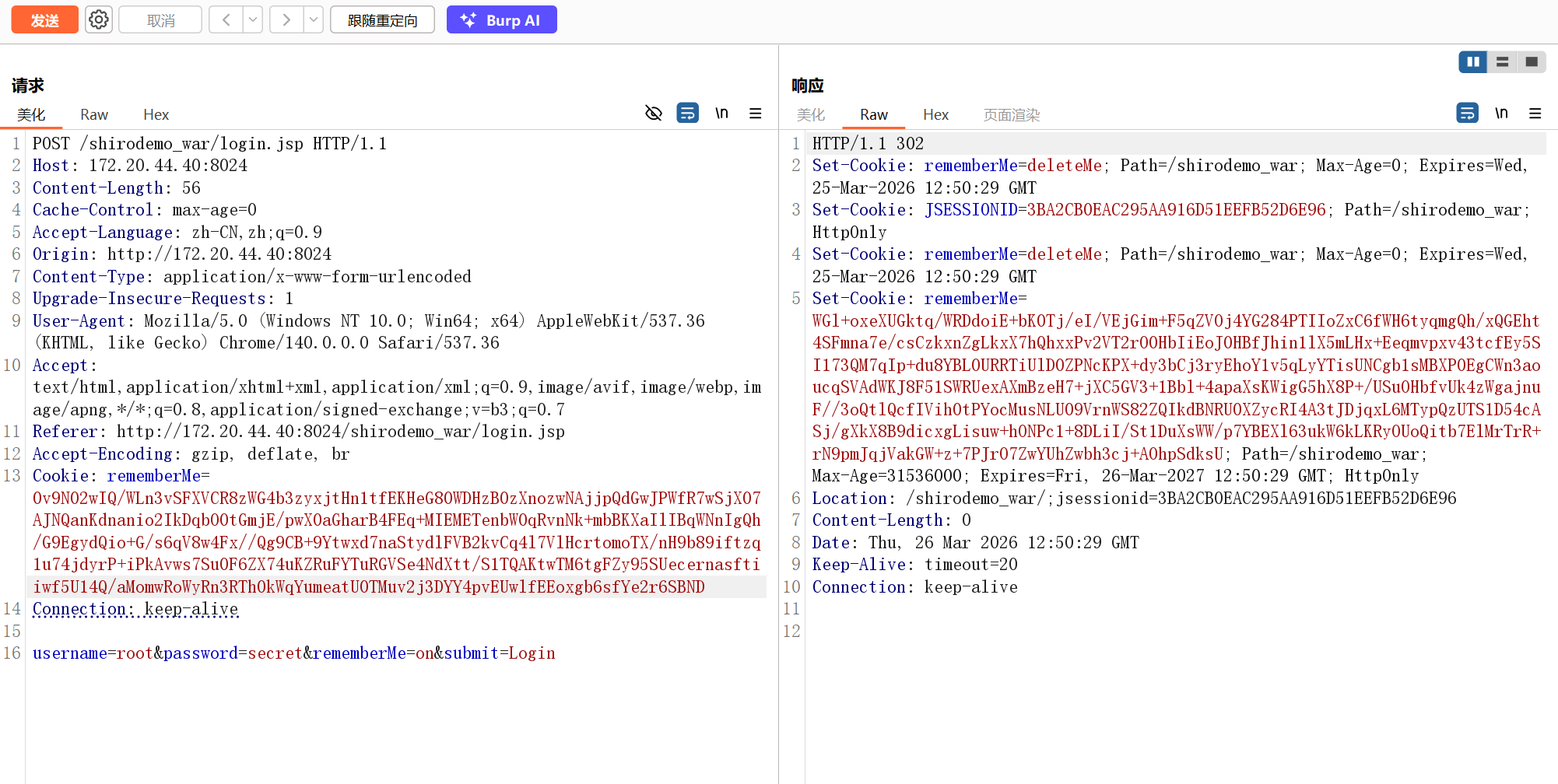Click the Accept-Language header line

(x=177, y=233)
